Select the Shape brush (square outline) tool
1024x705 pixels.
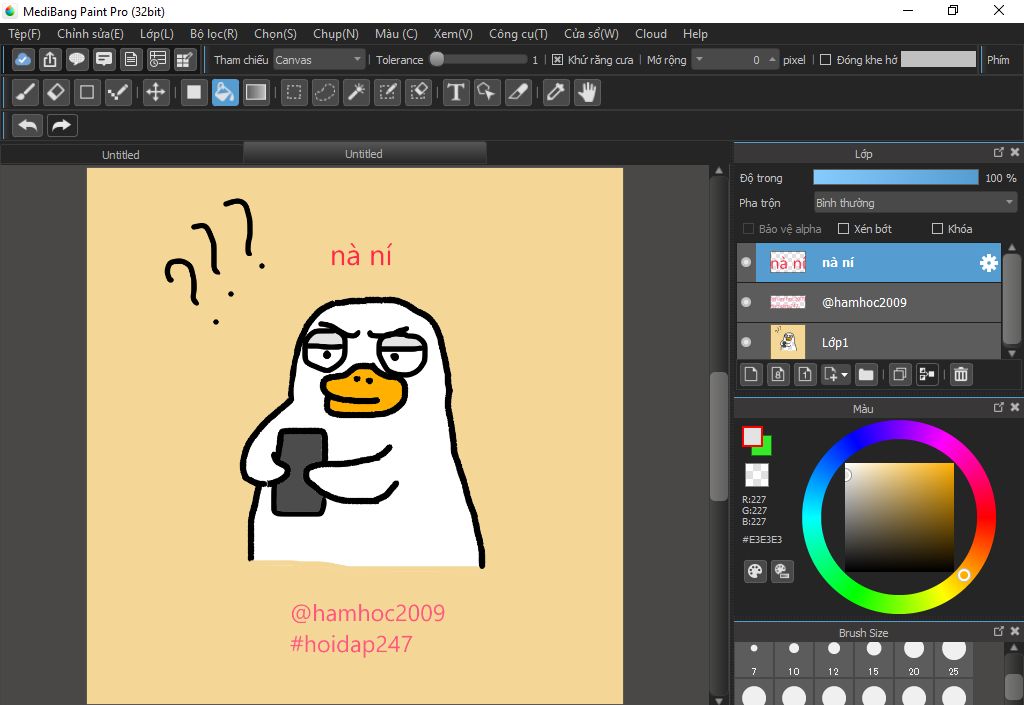[87, 92]
